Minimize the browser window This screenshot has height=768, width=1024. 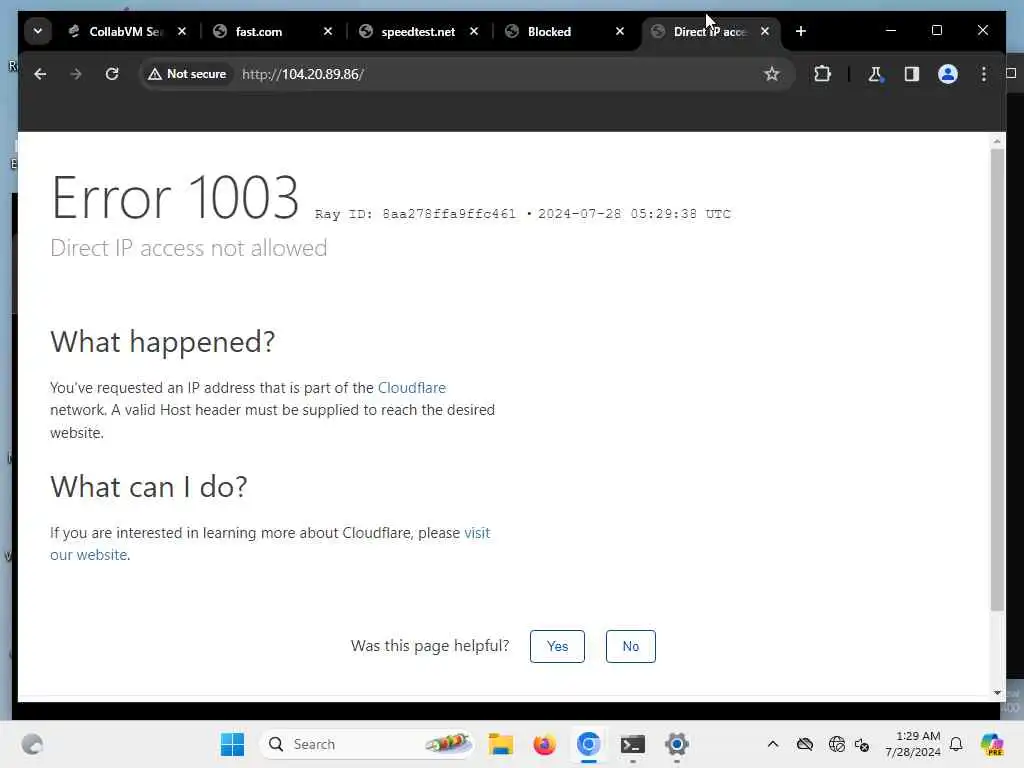pos(891,30)
